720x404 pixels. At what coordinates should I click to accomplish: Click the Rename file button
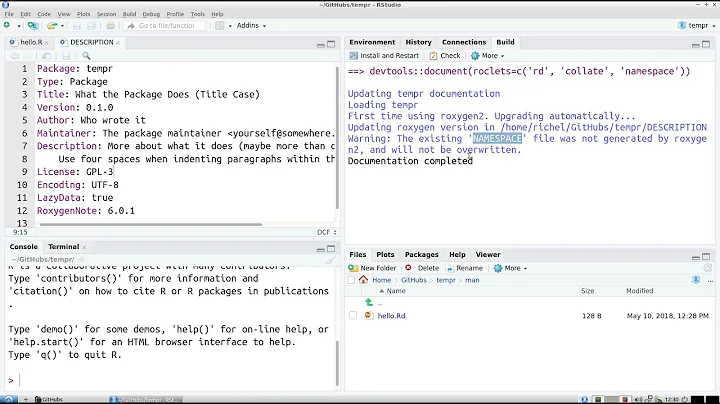coord(464,268)
